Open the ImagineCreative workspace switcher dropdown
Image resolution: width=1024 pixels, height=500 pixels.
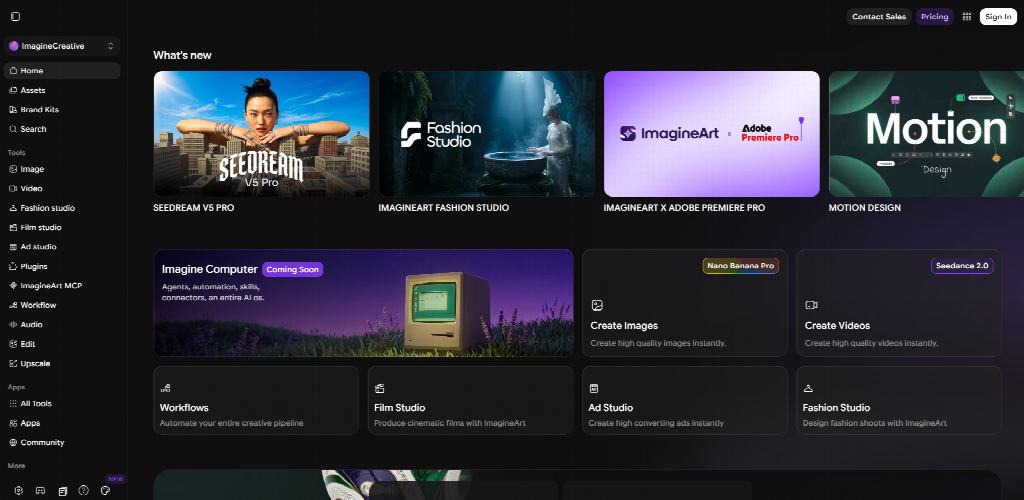point(61,46)
